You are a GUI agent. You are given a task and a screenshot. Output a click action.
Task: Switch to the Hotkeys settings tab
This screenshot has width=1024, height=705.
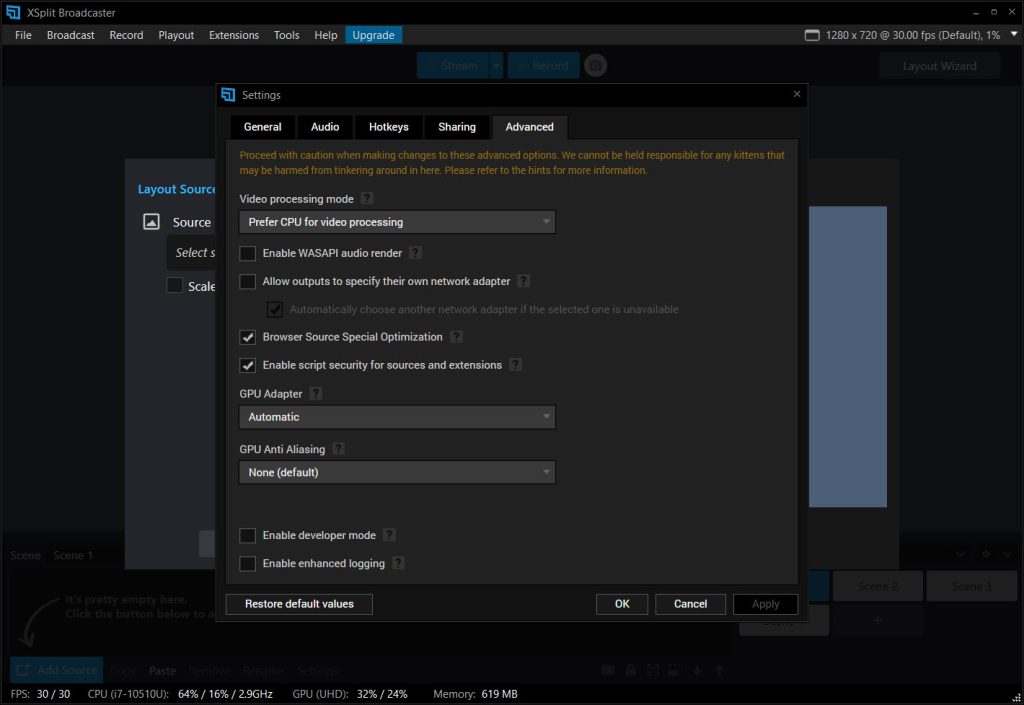pos(389,127)
